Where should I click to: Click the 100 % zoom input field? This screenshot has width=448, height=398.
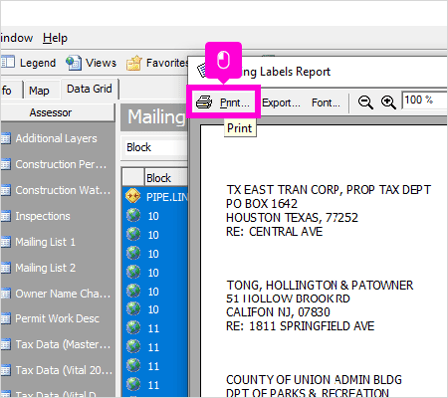[x=425, y=100]
